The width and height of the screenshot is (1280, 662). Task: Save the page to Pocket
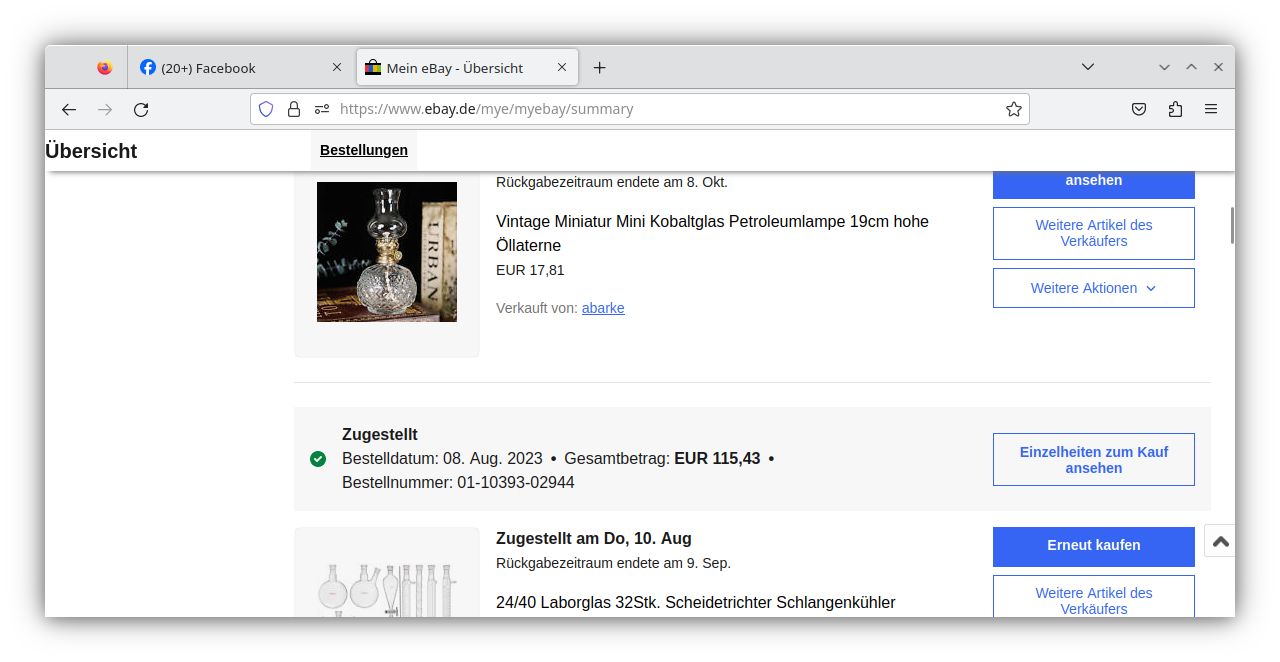click(1138, 109)
